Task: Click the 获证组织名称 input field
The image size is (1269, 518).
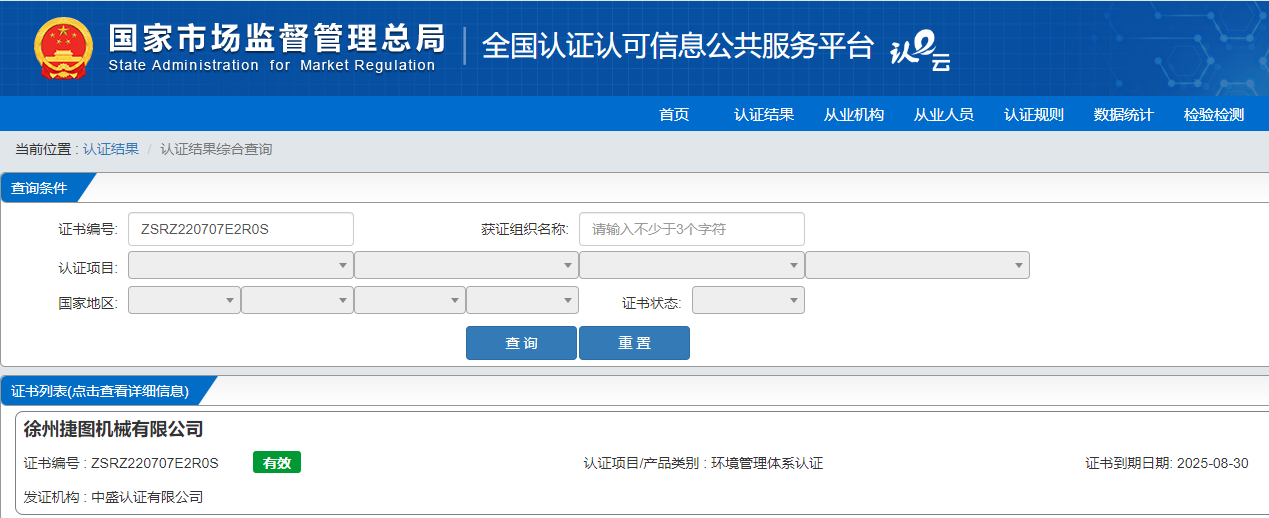Action: (692, 229)
